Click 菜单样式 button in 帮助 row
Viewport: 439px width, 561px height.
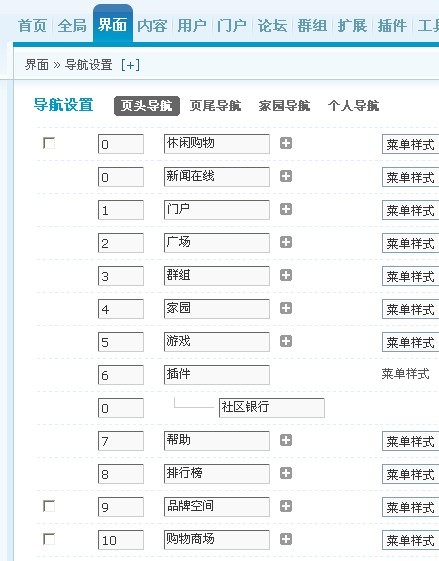click(x=410, y=441)
